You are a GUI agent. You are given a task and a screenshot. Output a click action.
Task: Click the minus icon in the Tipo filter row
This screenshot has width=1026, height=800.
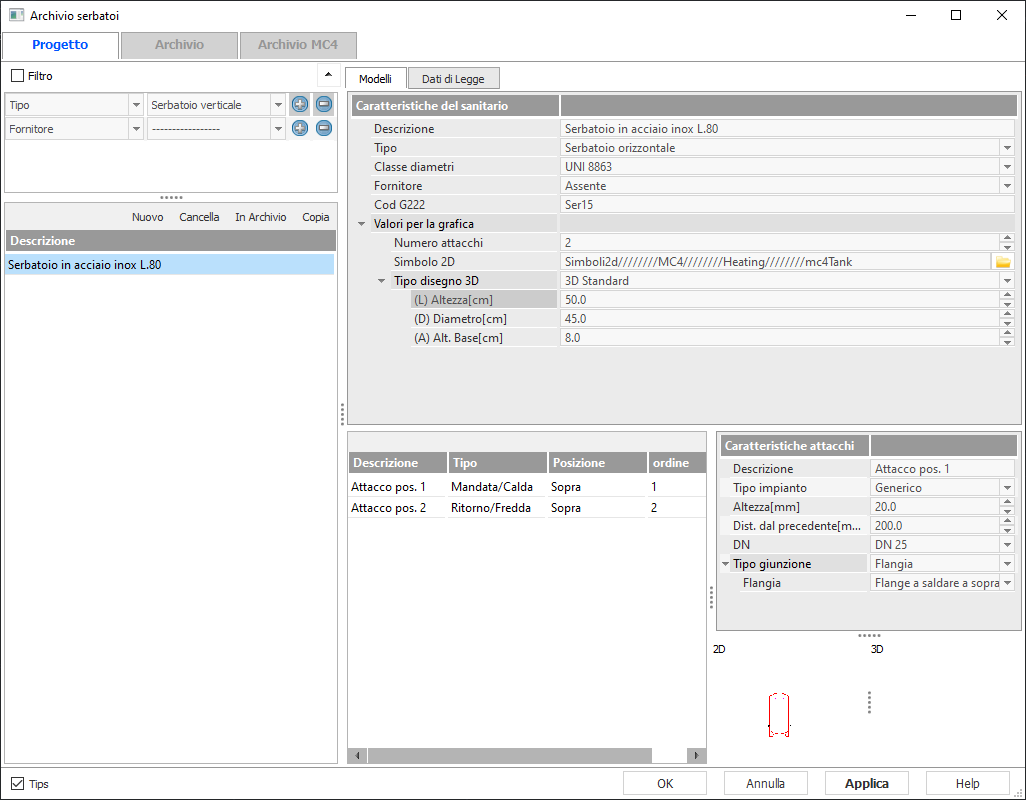click(323, 105)
